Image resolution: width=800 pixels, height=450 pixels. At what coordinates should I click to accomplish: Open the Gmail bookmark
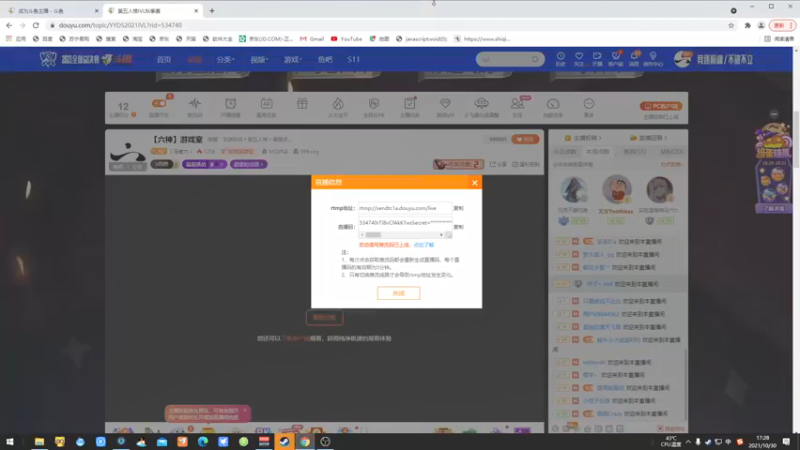[x=312, y=39]
